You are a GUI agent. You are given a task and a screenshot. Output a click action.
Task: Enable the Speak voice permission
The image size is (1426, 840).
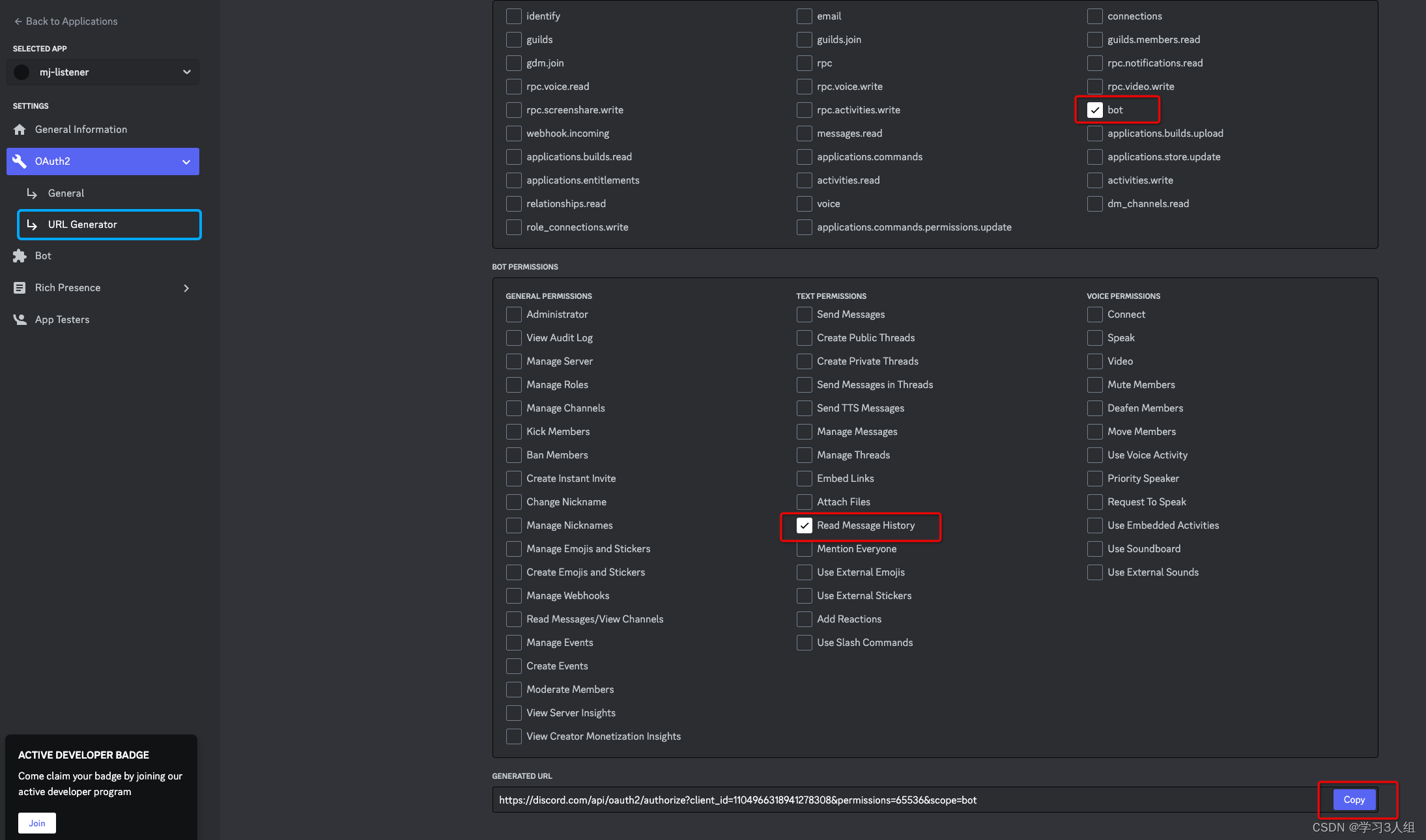click(x=1094, y=338)
